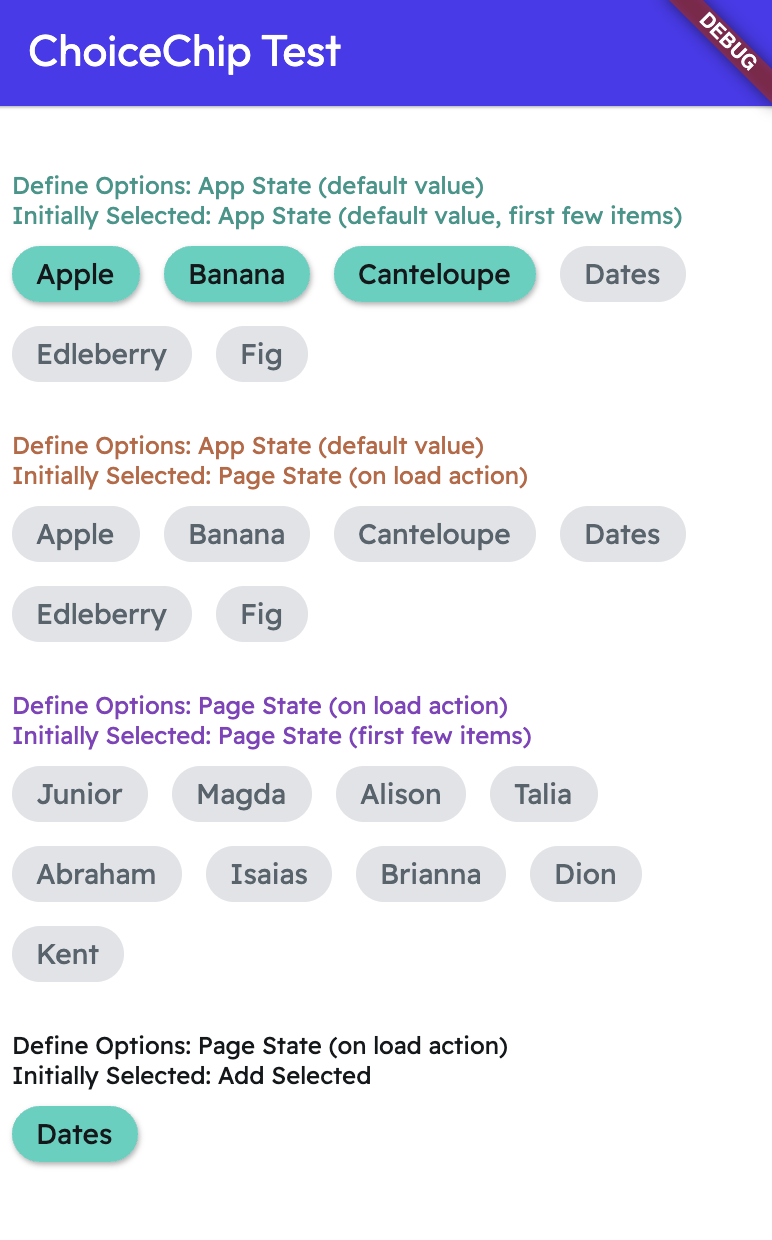Screen dimensions: 772x1240
Task: Deselect the Banana chip in the first section
Action: coord(237,274)
